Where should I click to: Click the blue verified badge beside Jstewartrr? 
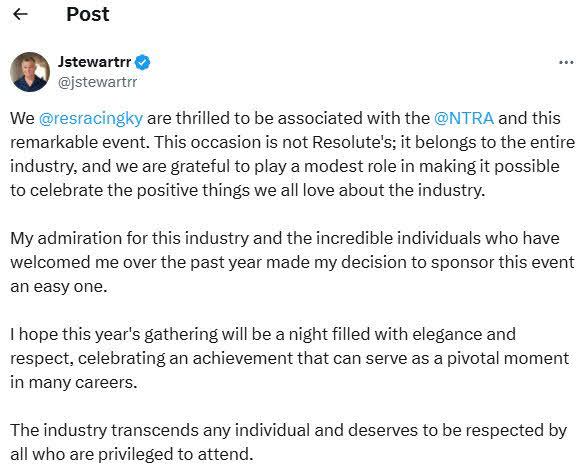[x=142, y=62]
